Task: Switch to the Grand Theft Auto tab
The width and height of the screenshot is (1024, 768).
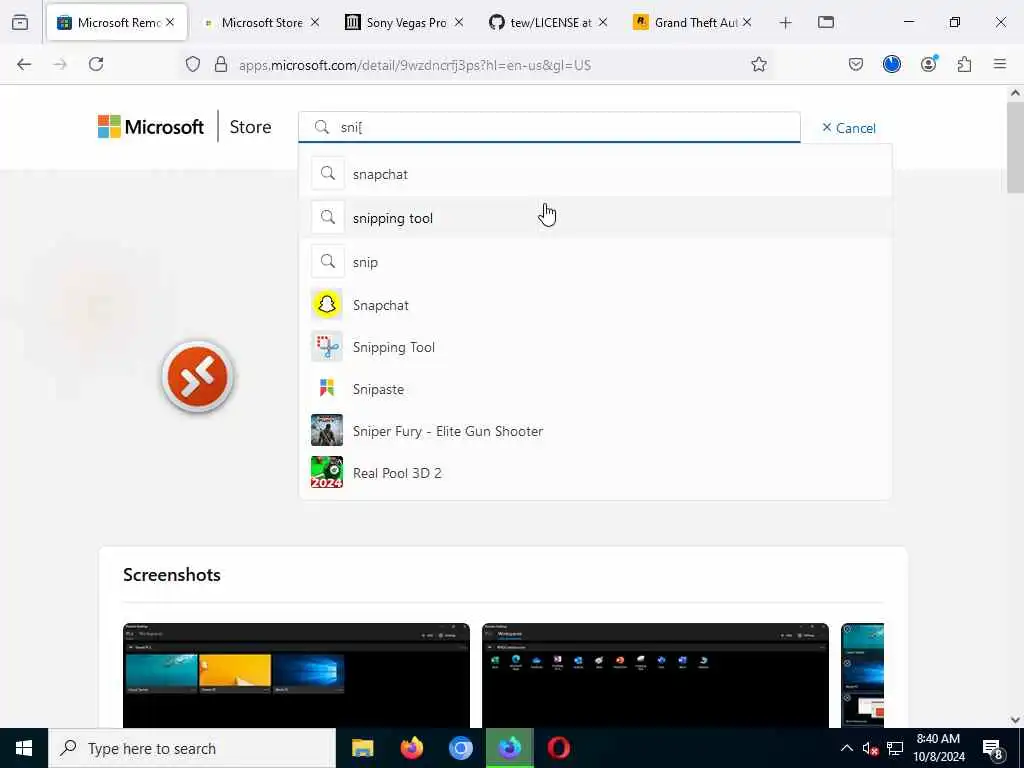Action: coord(694,23)
